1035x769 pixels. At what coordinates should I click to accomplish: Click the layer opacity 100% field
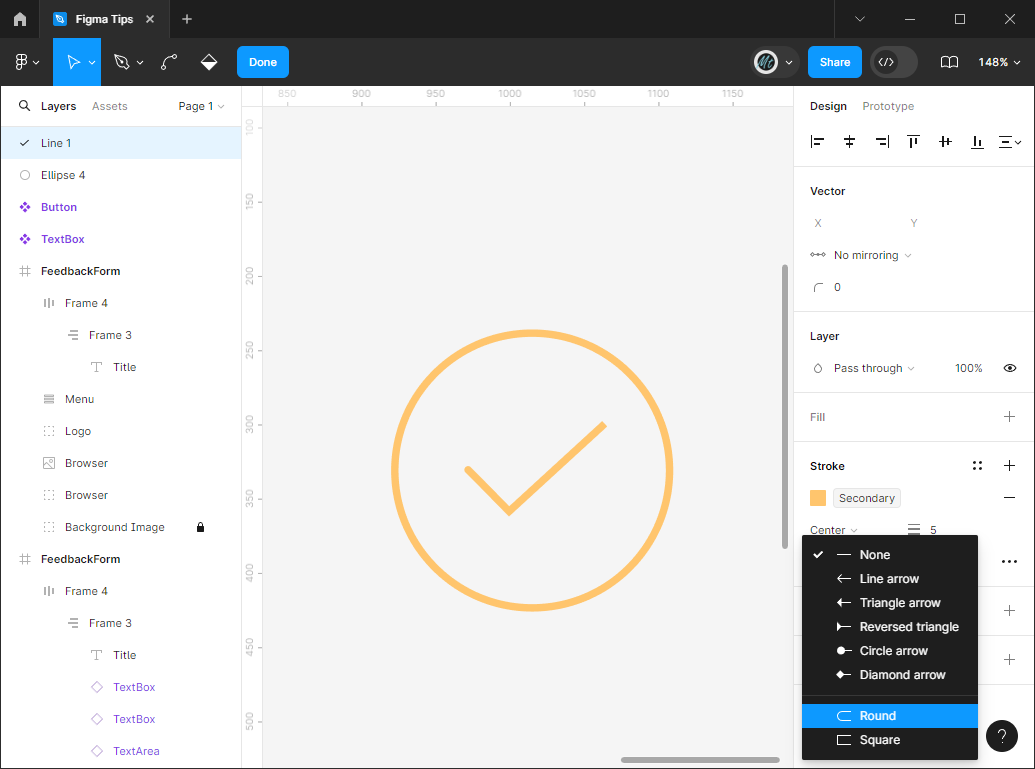point(968,368)
